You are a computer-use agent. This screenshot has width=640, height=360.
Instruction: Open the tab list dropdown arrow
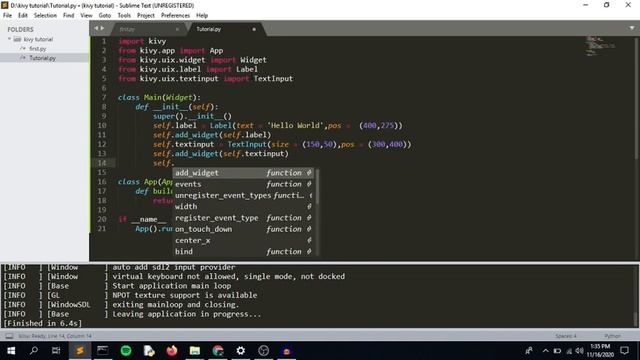pos(632,28)
